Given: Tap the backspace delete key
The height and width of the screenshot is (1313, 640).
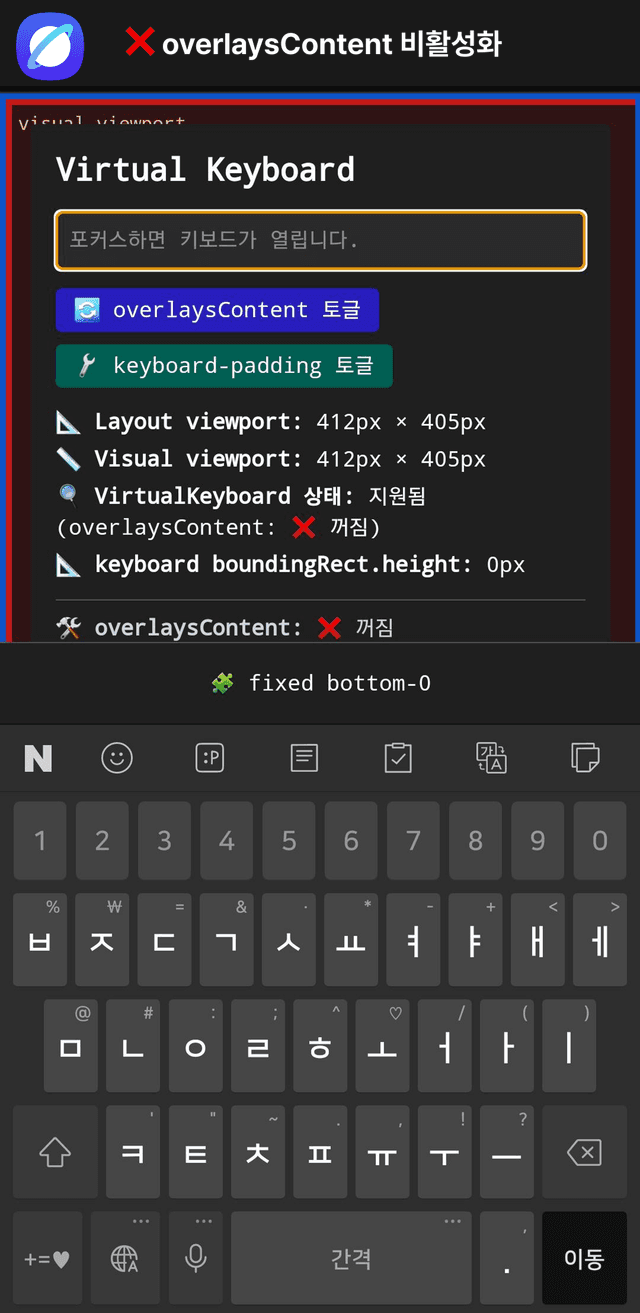Looking at the screenshot, I should click(584, 1152).
